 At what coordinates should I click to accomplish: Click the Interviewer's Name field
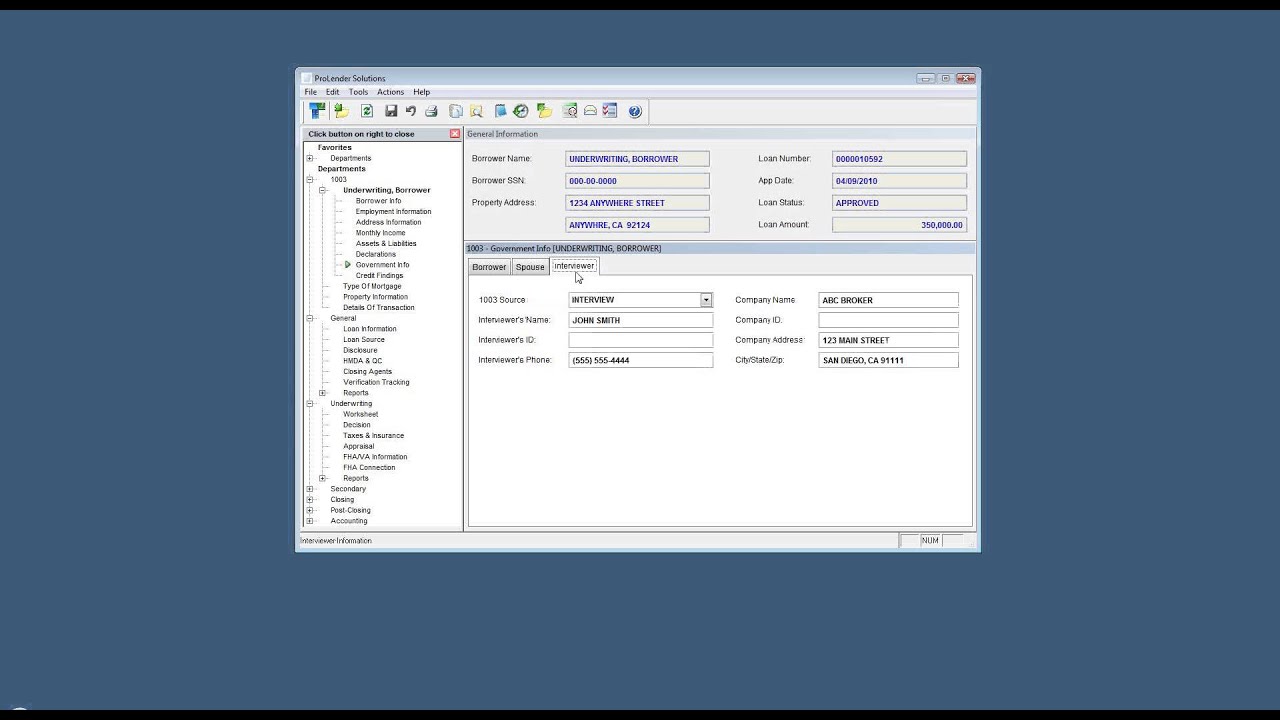point(641,320)
